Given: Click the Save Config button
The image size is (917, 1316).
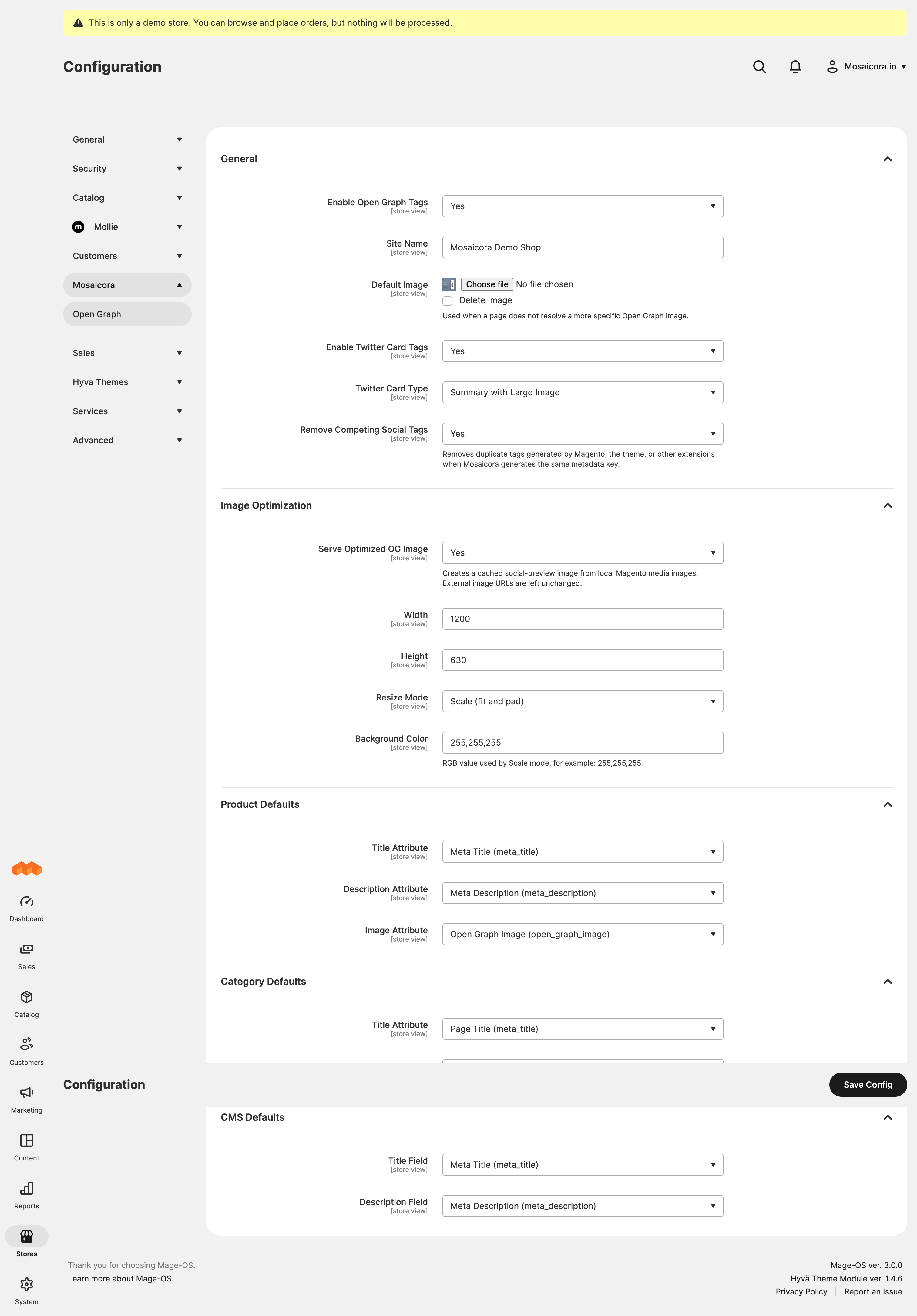Looking at the screenshot, I should tap(868, 1084).
